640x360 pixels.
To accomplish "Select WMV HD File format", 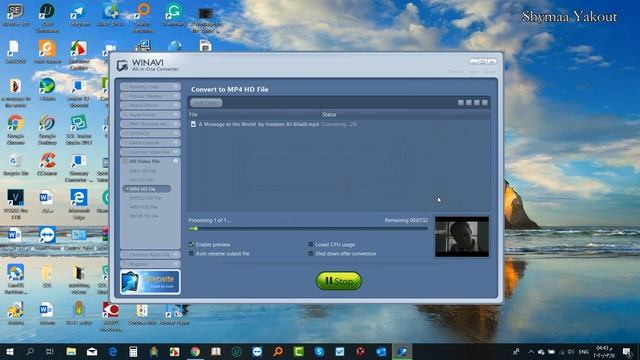I will click(143, 207).
